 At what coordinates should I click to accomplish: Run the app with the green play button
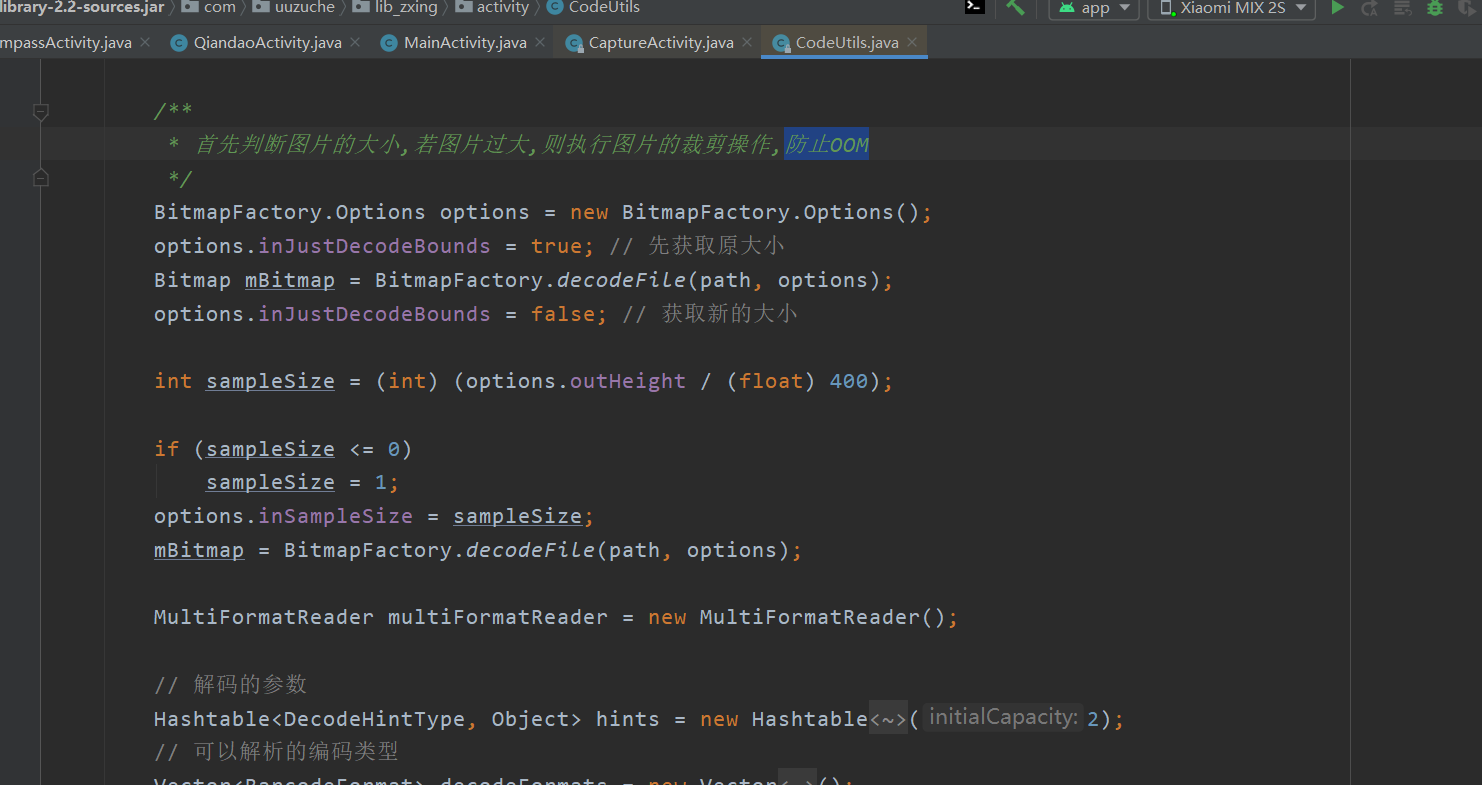tap(1337, 8)
